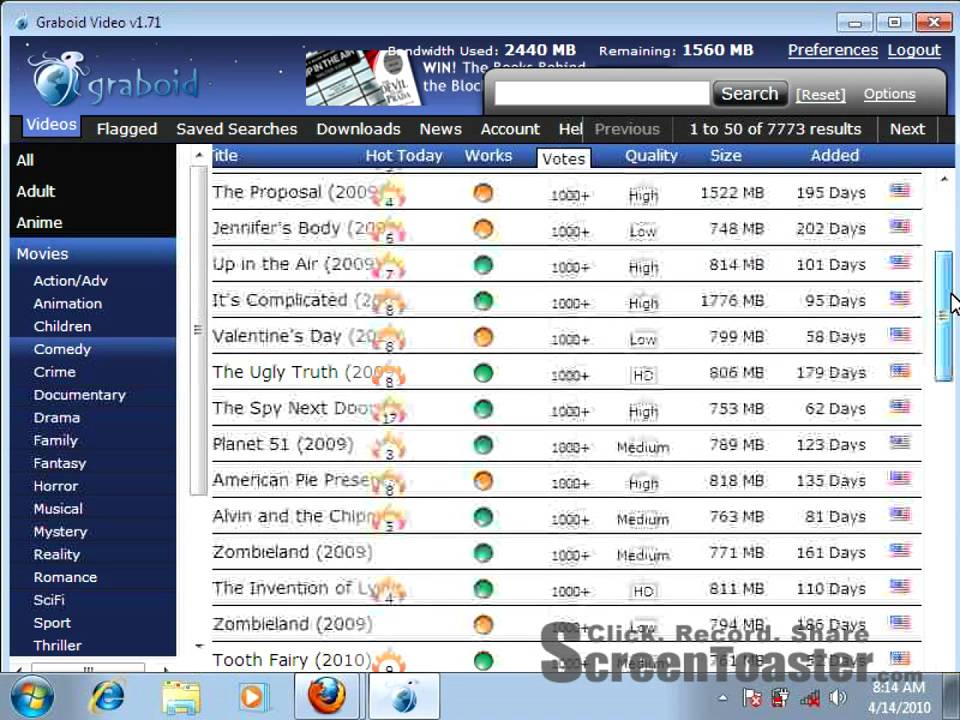
Task: Open the Videos tab
Action: tap(51, 124)
